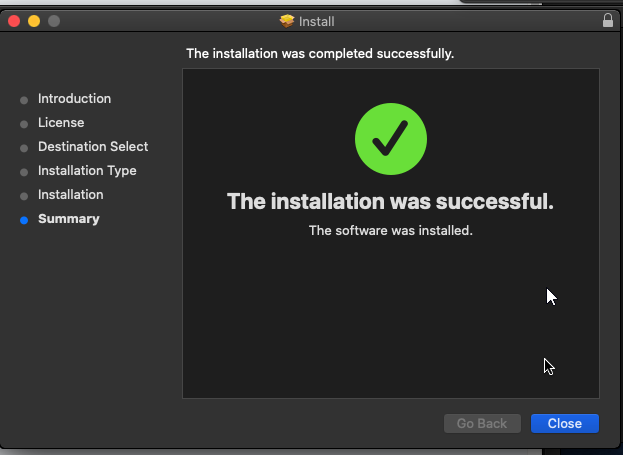
Task: Select the Installation step in sidebar
Action: click(x=70, y=195)
